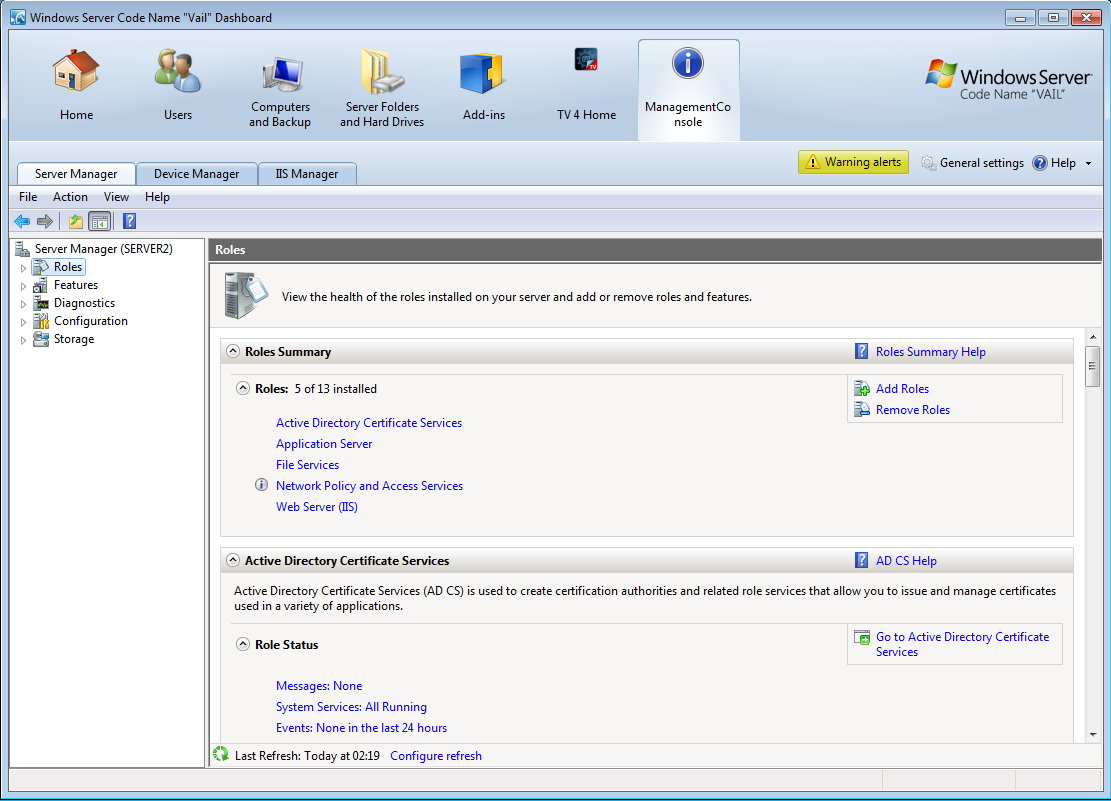Image resolution: width=1111 pixels, height=801 pixels.
Task: Open the Web Server (IIS) role link
Action: 317,507
